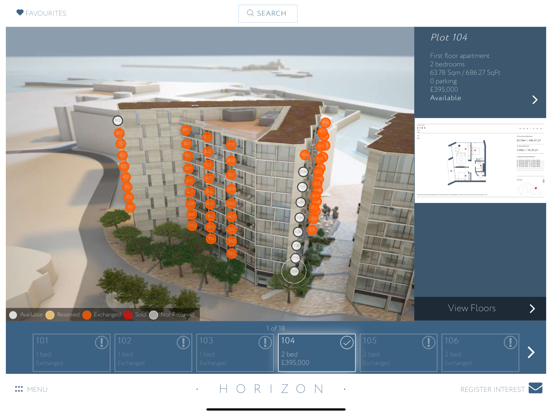
Task: Click the alert icon on card 105
Action: point(428,342)
